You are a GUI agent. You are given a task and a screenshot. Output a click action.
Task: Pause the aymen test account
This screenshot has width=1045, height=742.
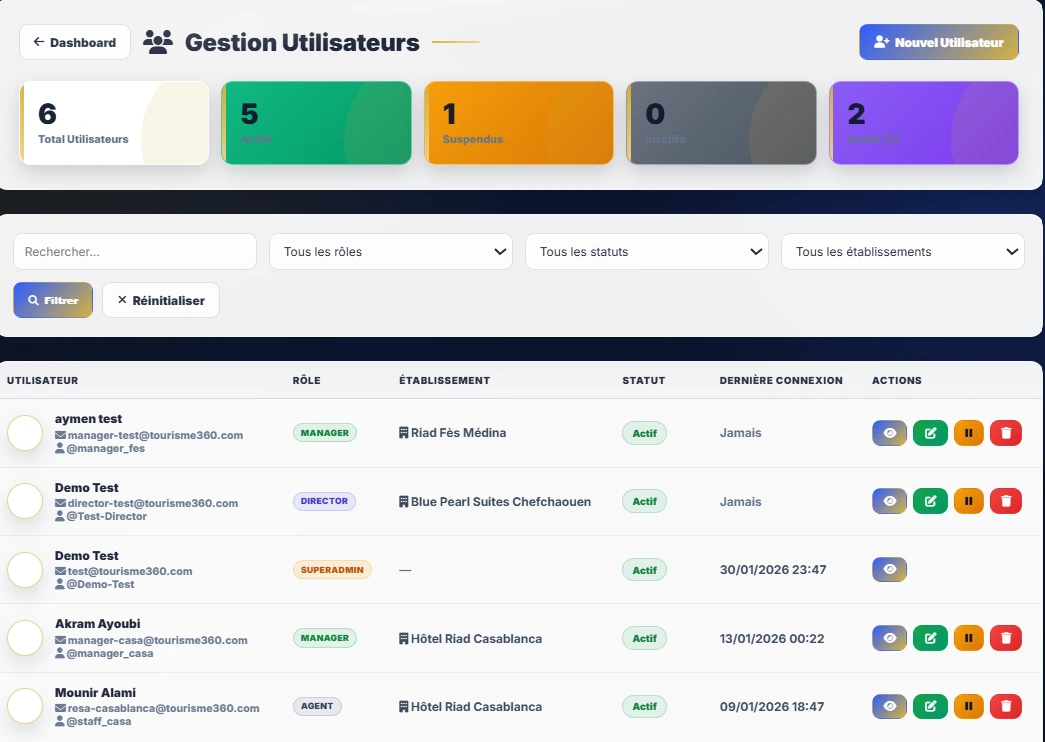967,432
